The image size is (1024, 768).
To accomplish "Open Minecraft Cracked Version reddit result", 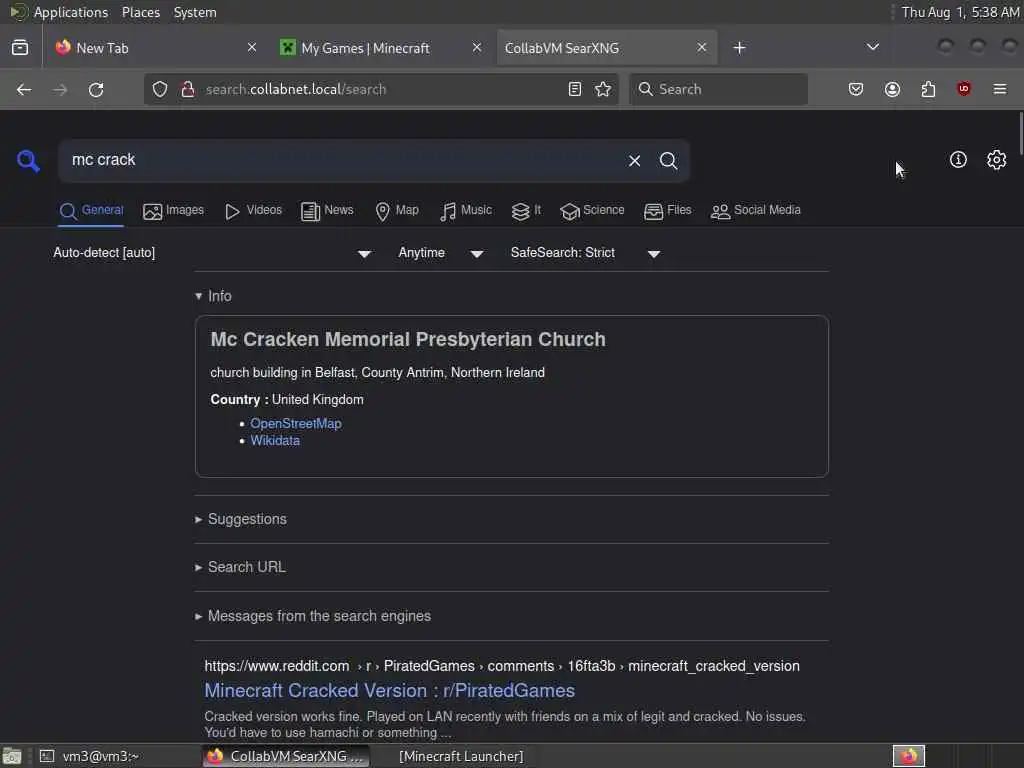I will tap(389, 691).
